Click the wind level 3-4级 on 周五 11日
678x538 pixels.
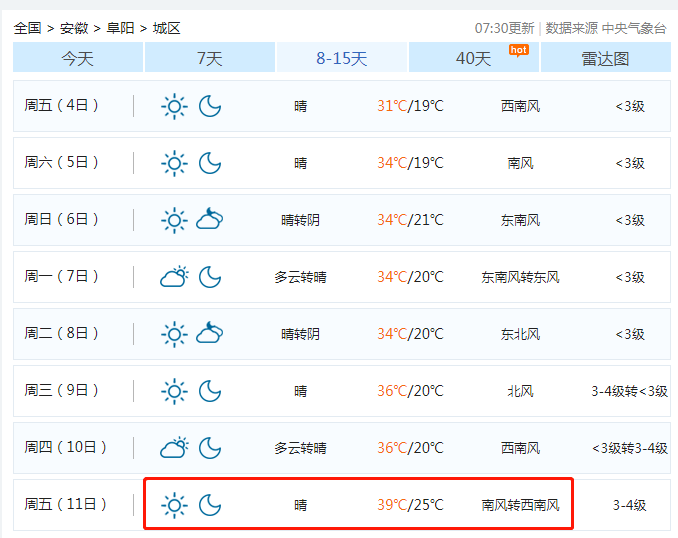pyautogui.click(x=630, y=505)
